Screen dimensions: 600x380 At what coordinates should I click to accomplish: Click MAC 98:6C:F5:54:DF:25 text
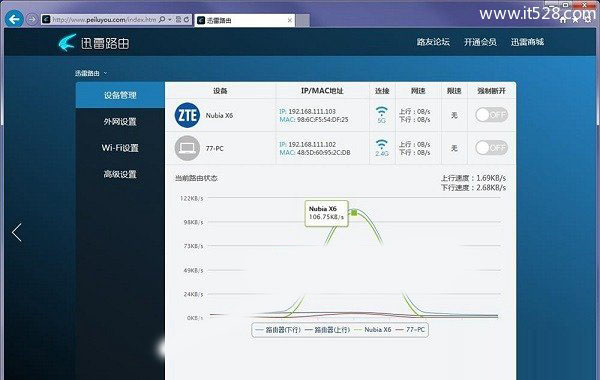[x=314, y=120]
